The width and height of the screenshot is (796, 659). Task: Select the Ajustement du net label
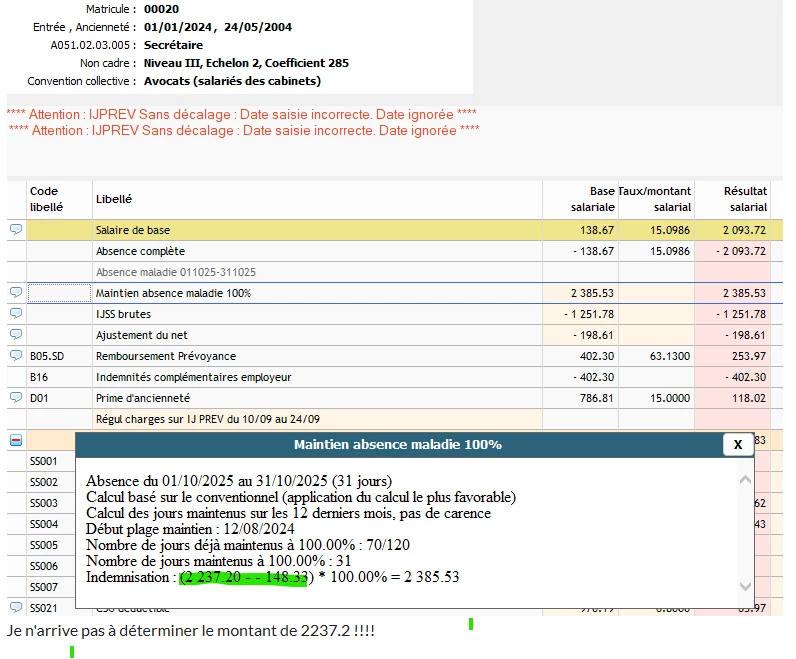pos(142,335)
